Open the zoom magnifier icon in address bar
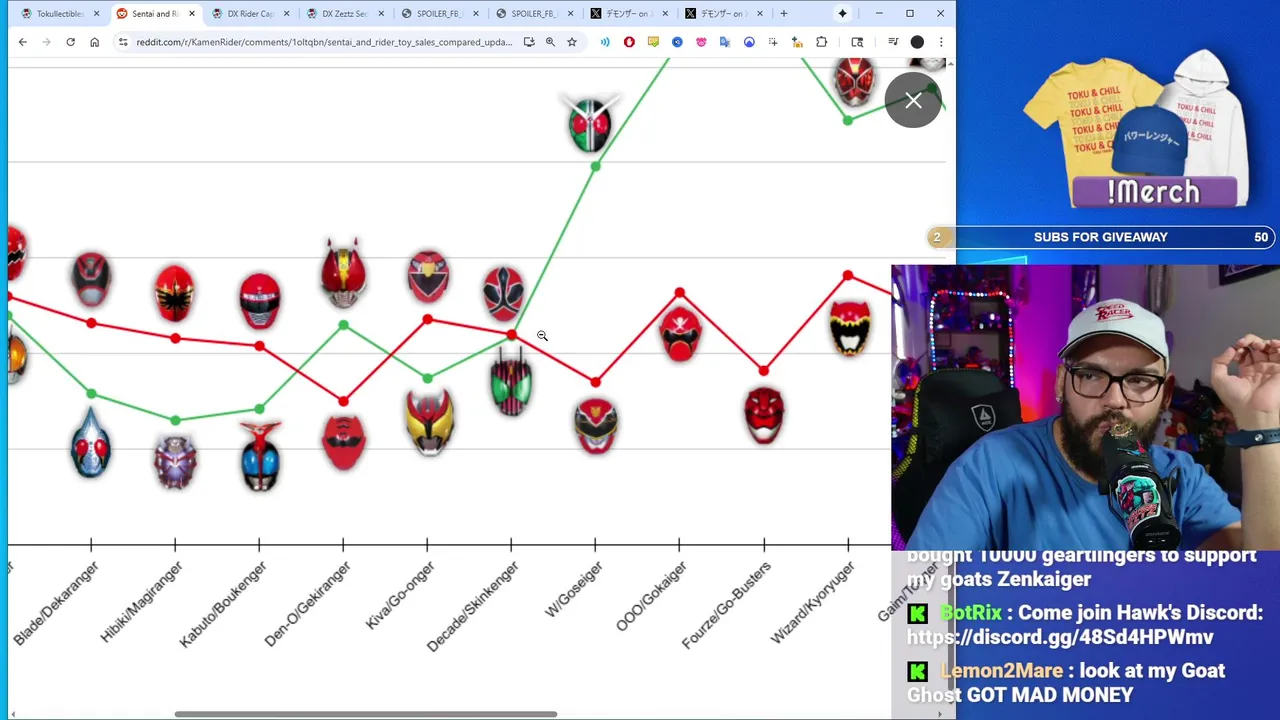The height and width of the screenshot is (720, 1280). pos(550,42)
